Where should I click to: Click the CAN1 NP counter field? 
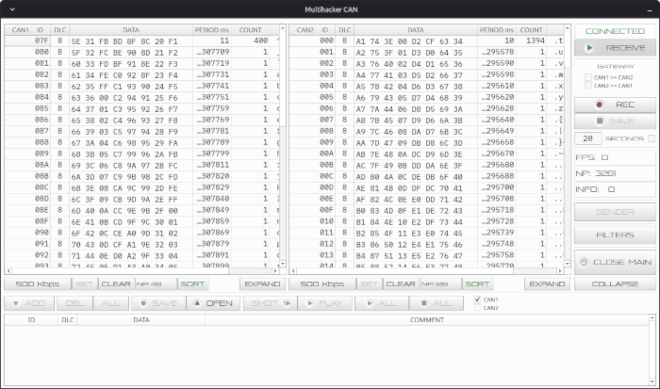pyautogui.click(x=156, y=284)
